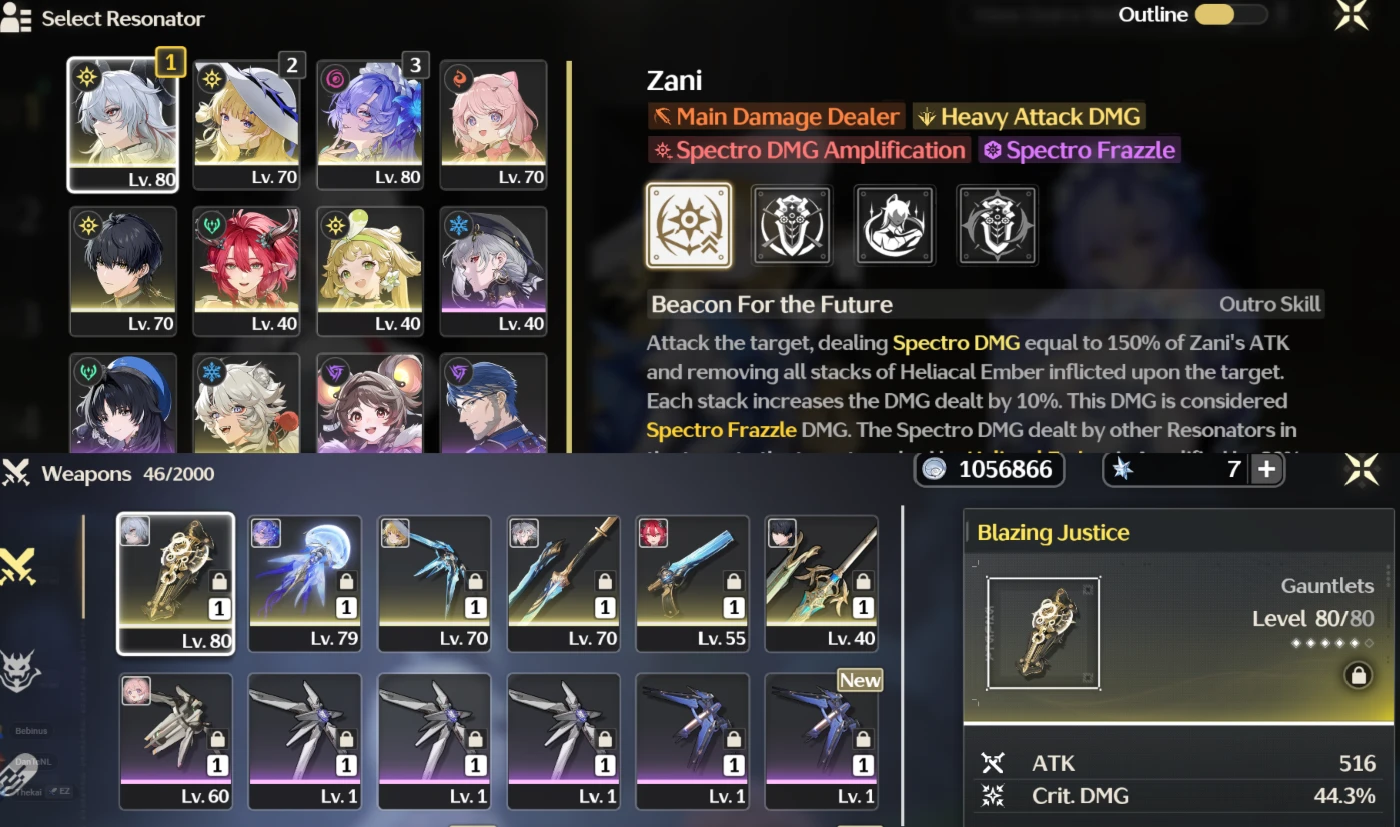Image resolution: width=1400 pixels, height=827 pixels.
Task: Open the Echoes category in weapons sidebar
Action: (x=18, y=669)
